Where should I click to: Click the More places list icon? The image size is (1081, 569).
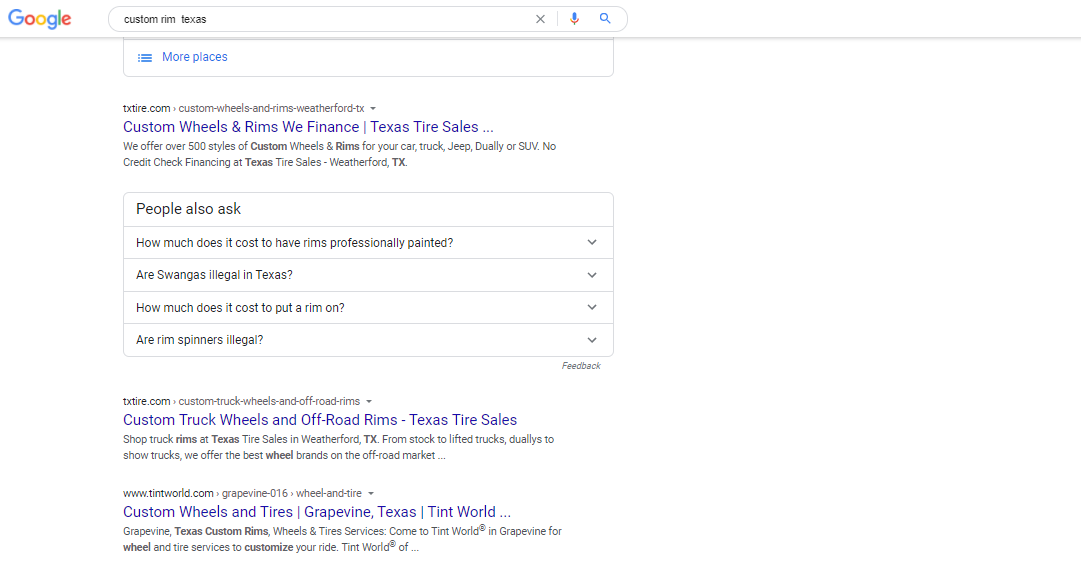tap(145, 57)
